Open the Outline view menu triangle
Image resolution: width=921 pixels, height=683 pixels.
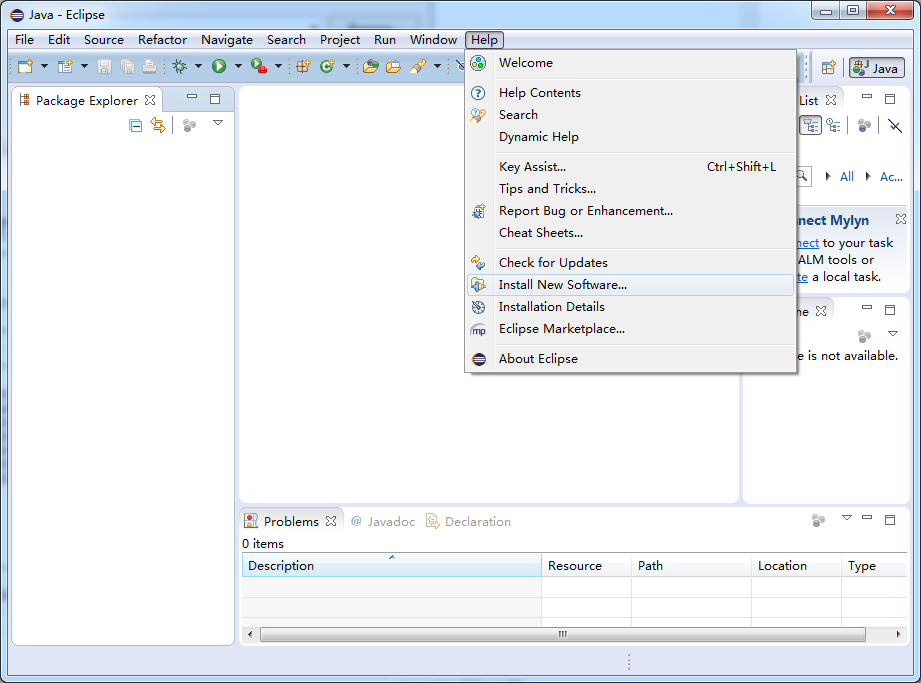click(893, 334)
